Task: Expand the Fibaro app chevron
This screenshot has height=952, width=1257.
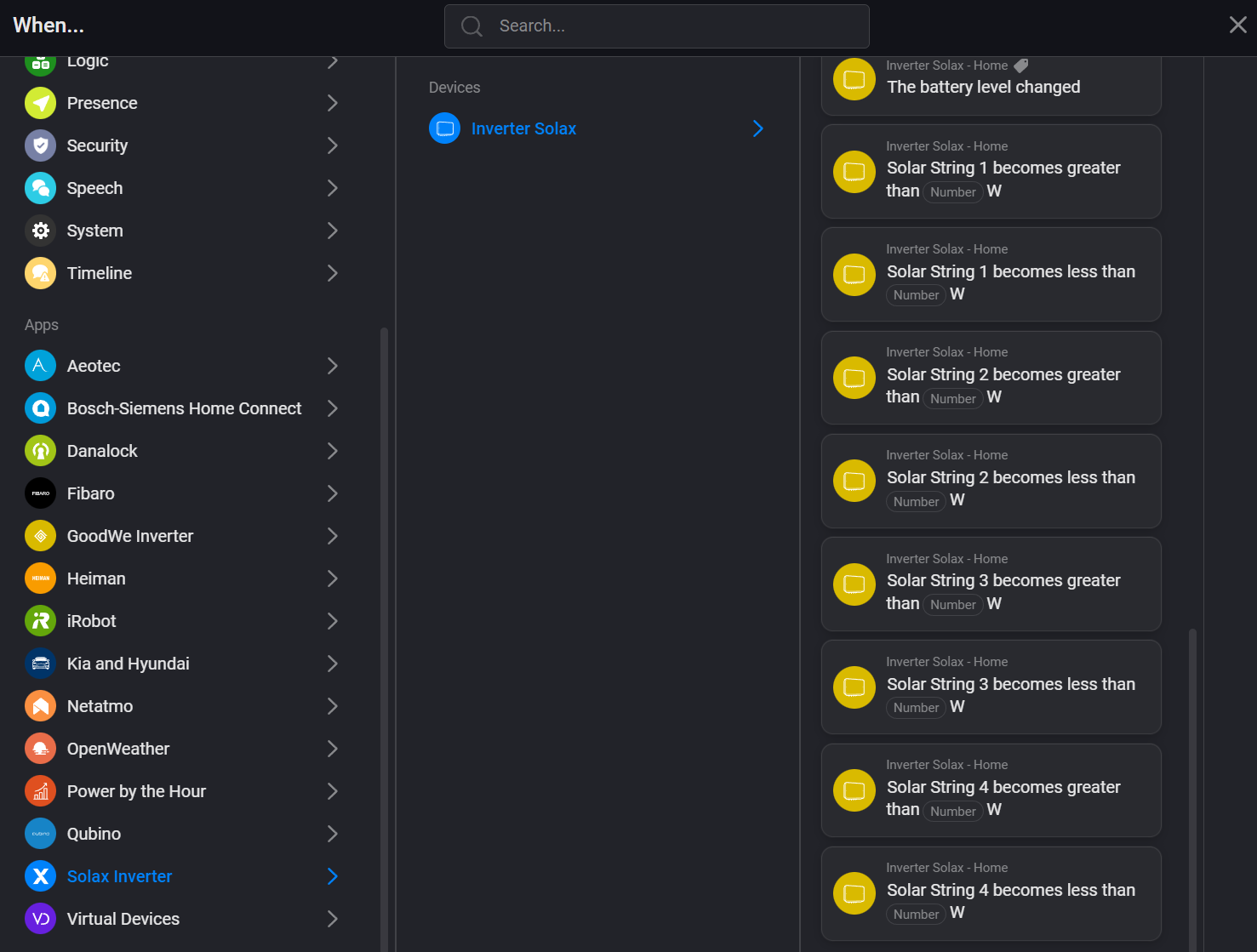Action: click(333, 493)
